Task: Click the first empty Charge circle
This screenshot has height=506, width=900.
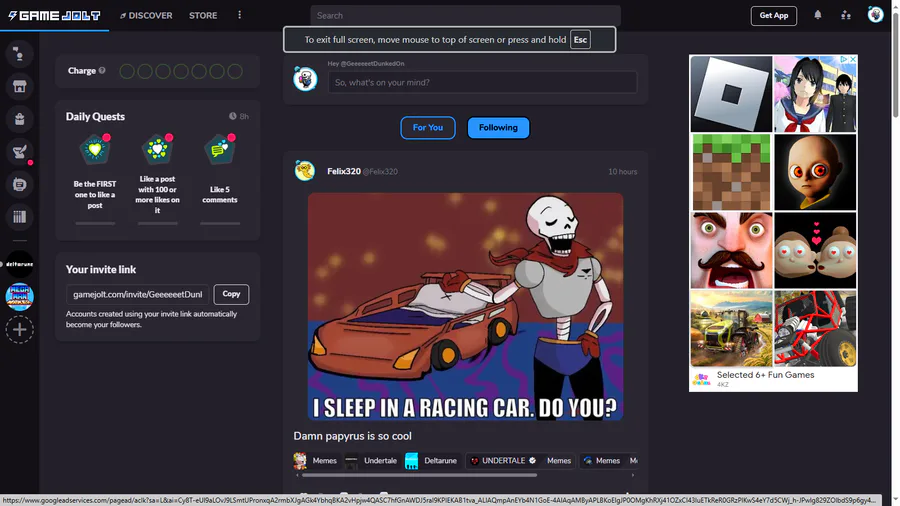Action: pyautogui.click(x=127, y=71)
